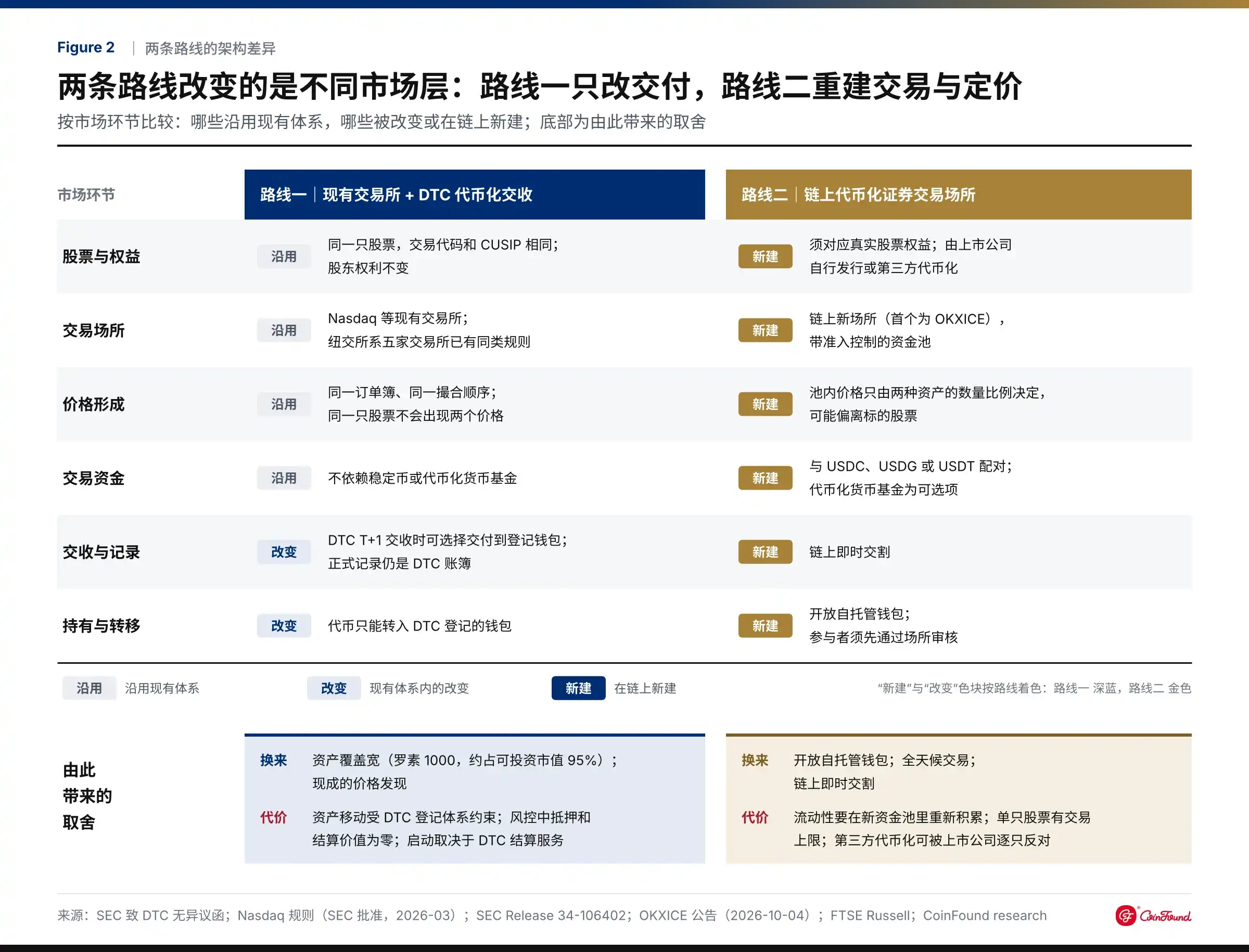Click the row label 交收与记录
This screenshot has height=952, width=1249.
point(101,552)
